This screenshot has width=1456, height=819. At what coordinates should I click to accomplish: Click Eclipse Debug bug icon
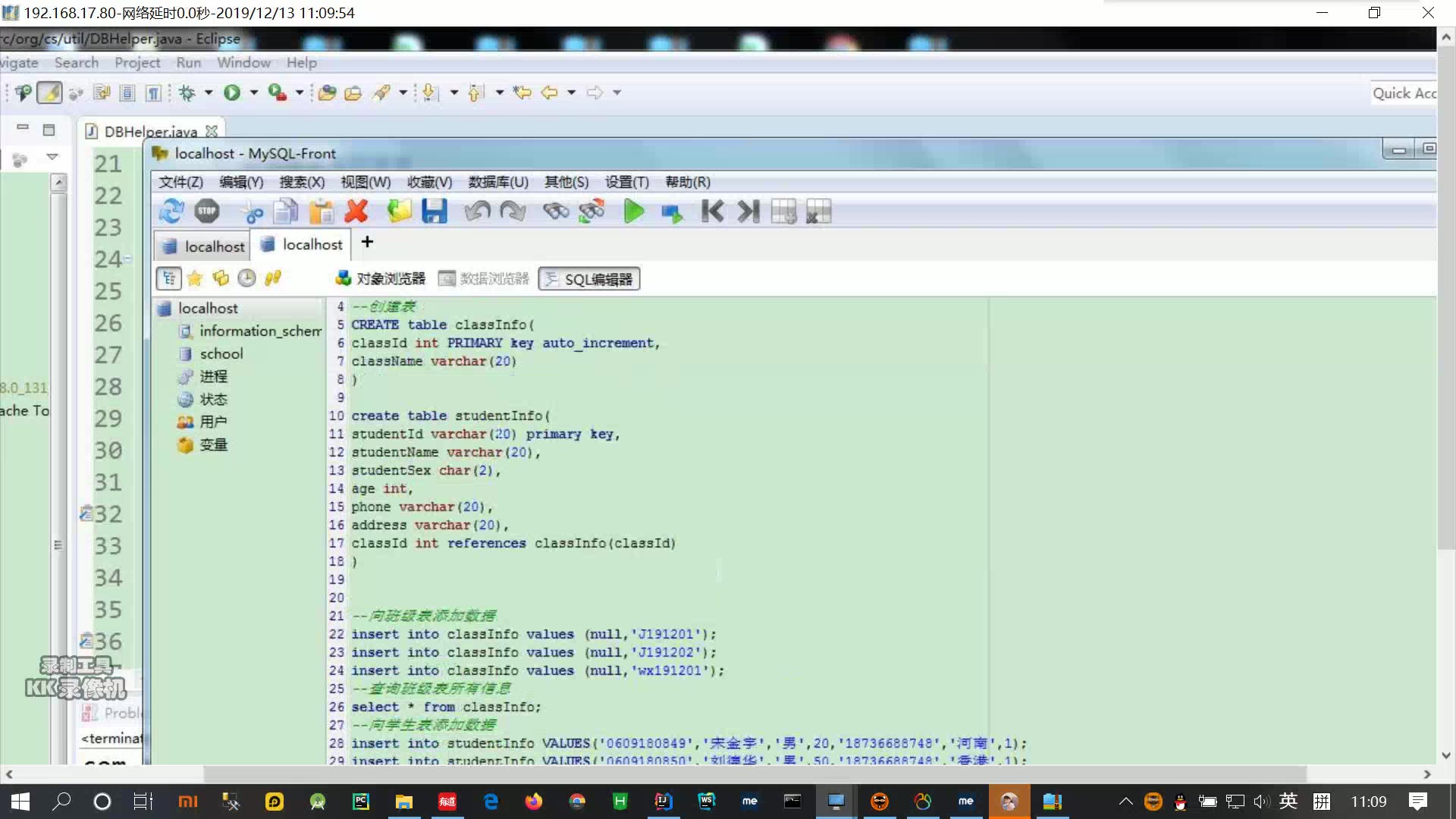tap(187, 93)
